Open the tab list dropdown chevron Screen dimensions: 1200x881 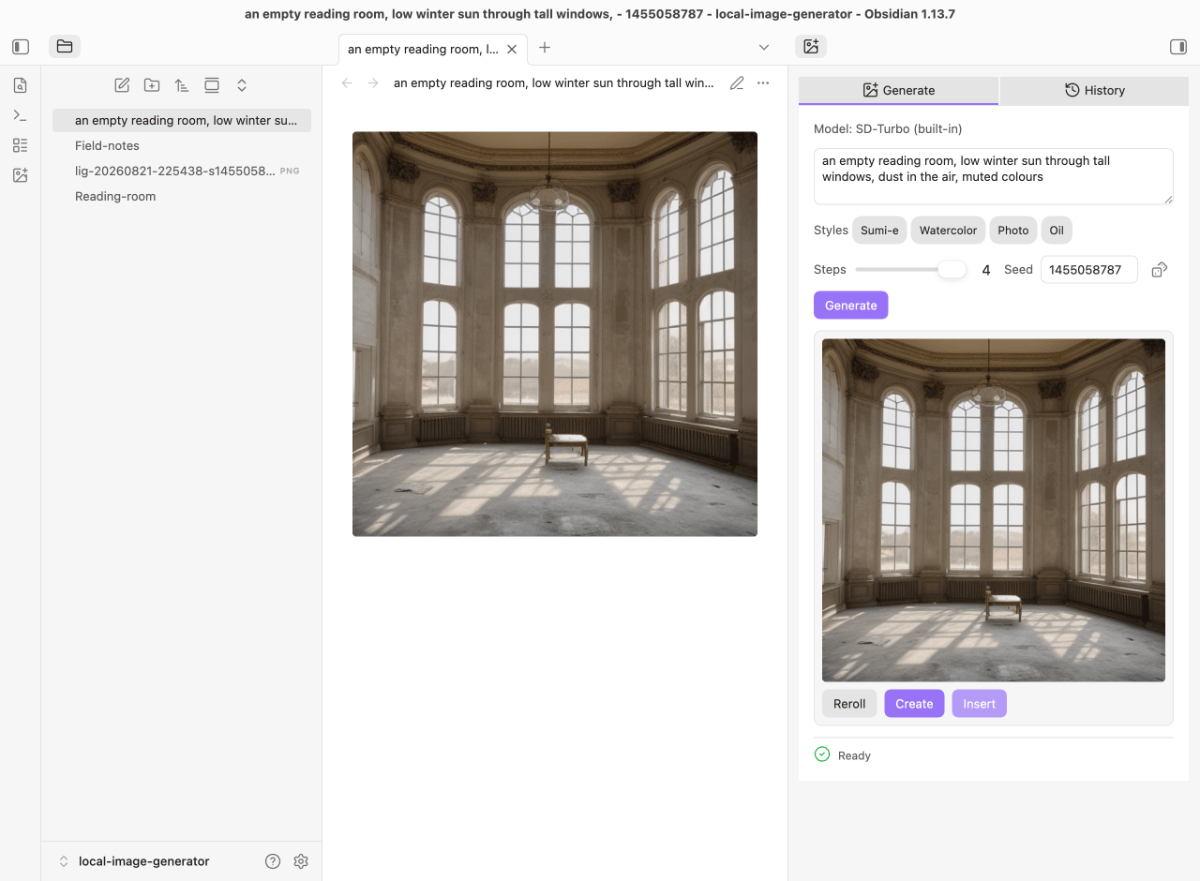pos(764,47)
